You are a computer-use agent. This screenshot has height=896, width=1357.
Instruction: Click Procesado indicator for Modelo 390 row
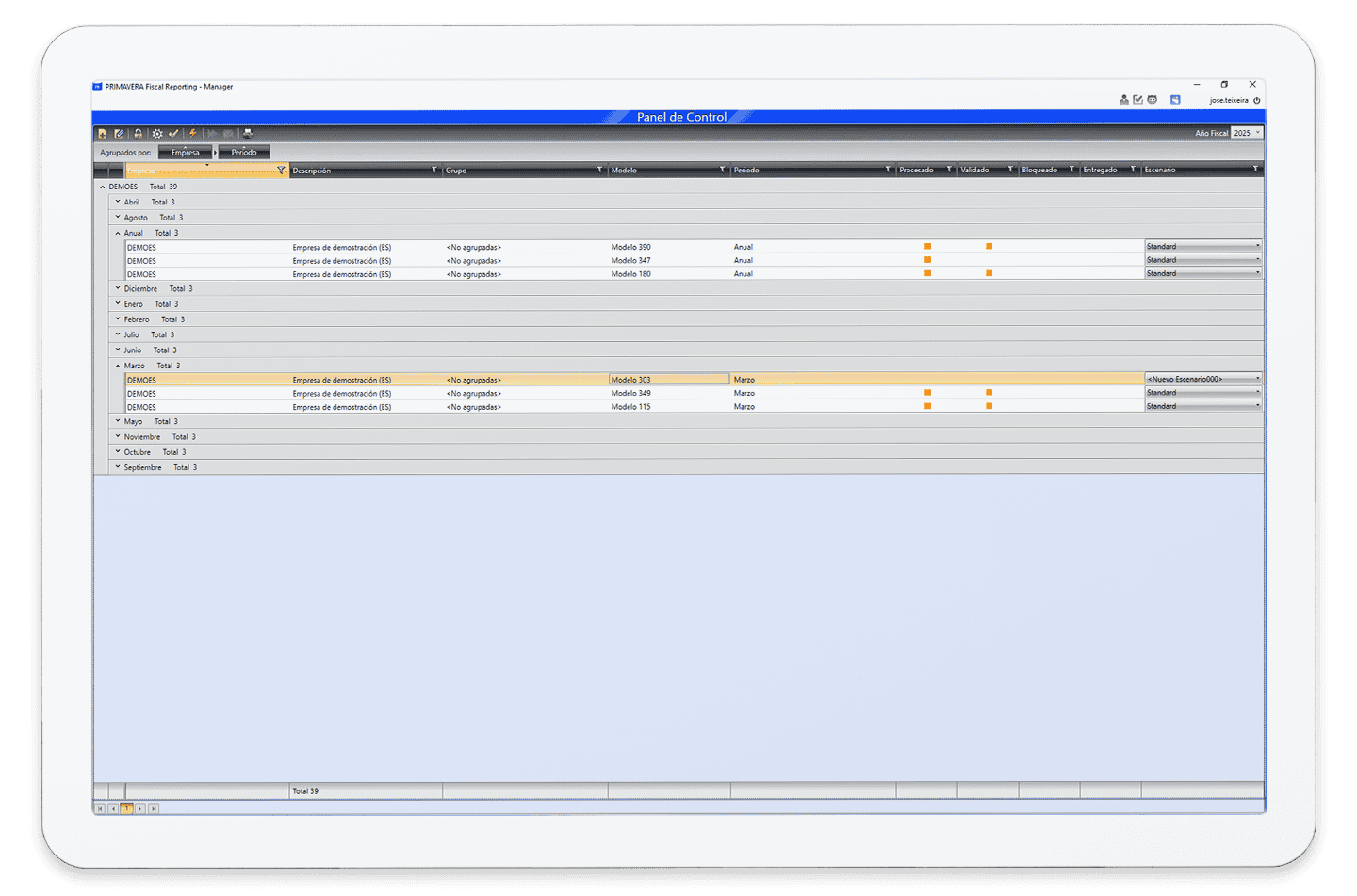927,247
